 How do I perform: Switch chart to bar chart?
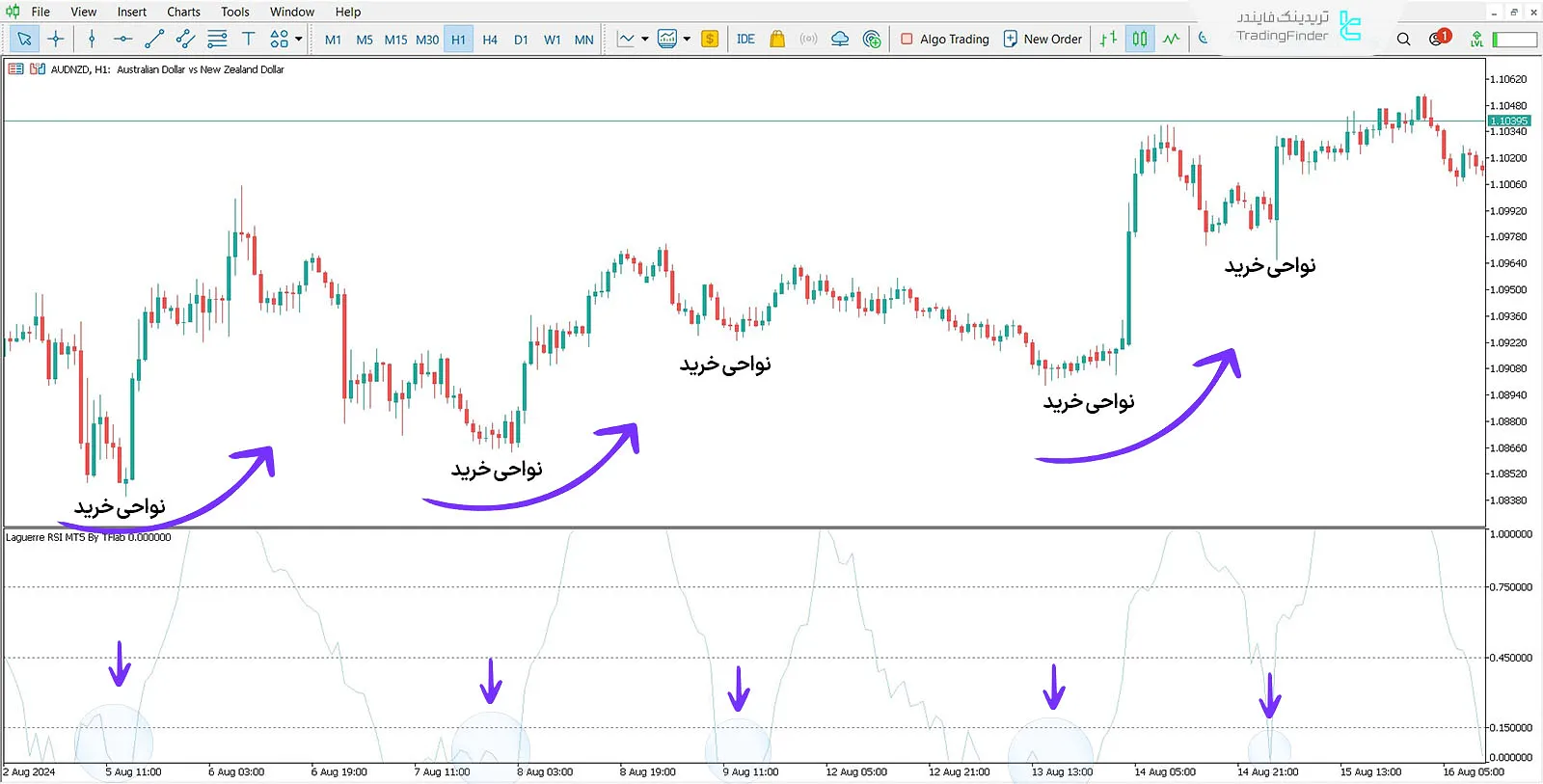(x=1108, y=39)
